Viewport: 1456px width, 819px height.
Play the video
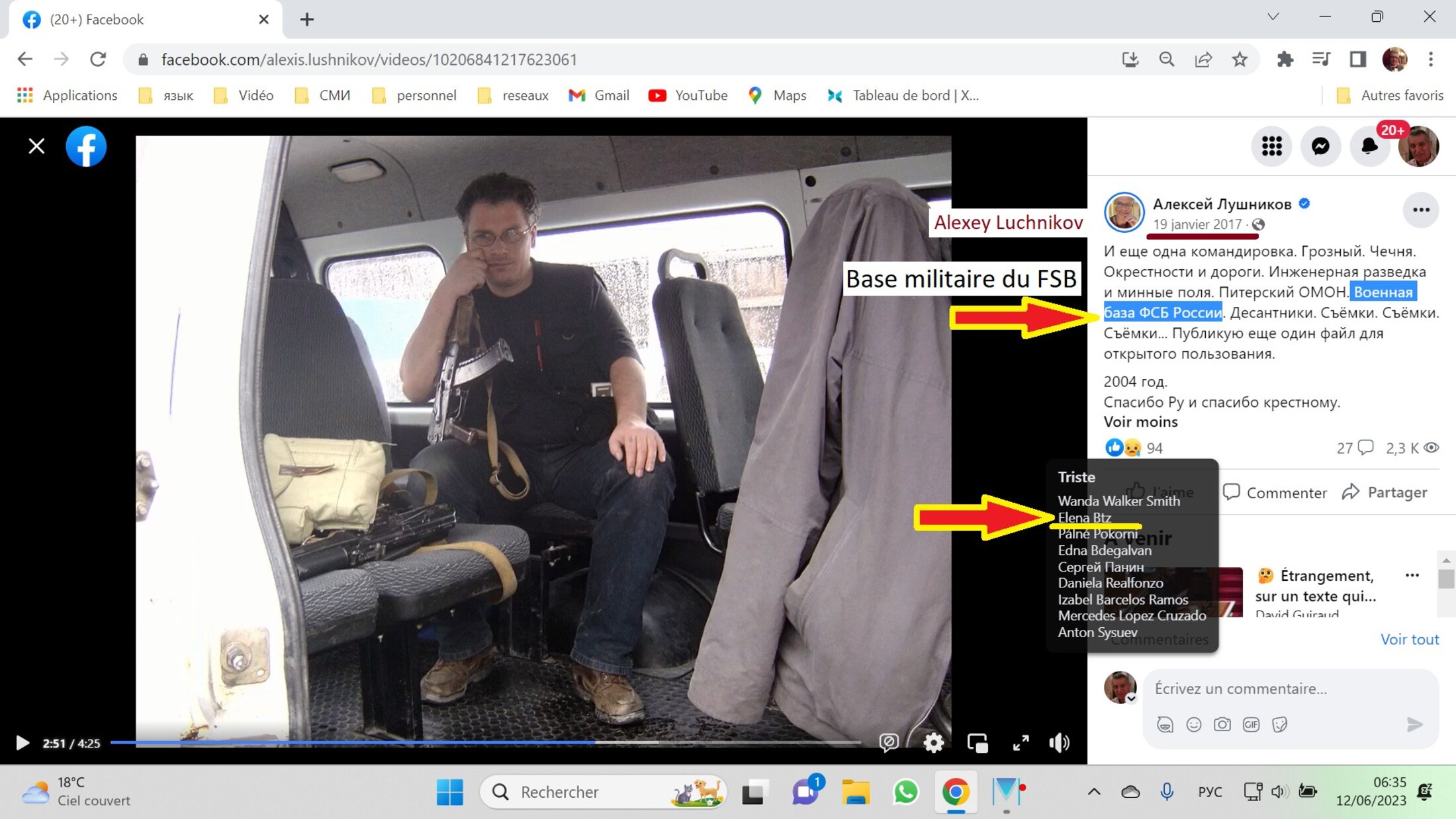[22, 743]
